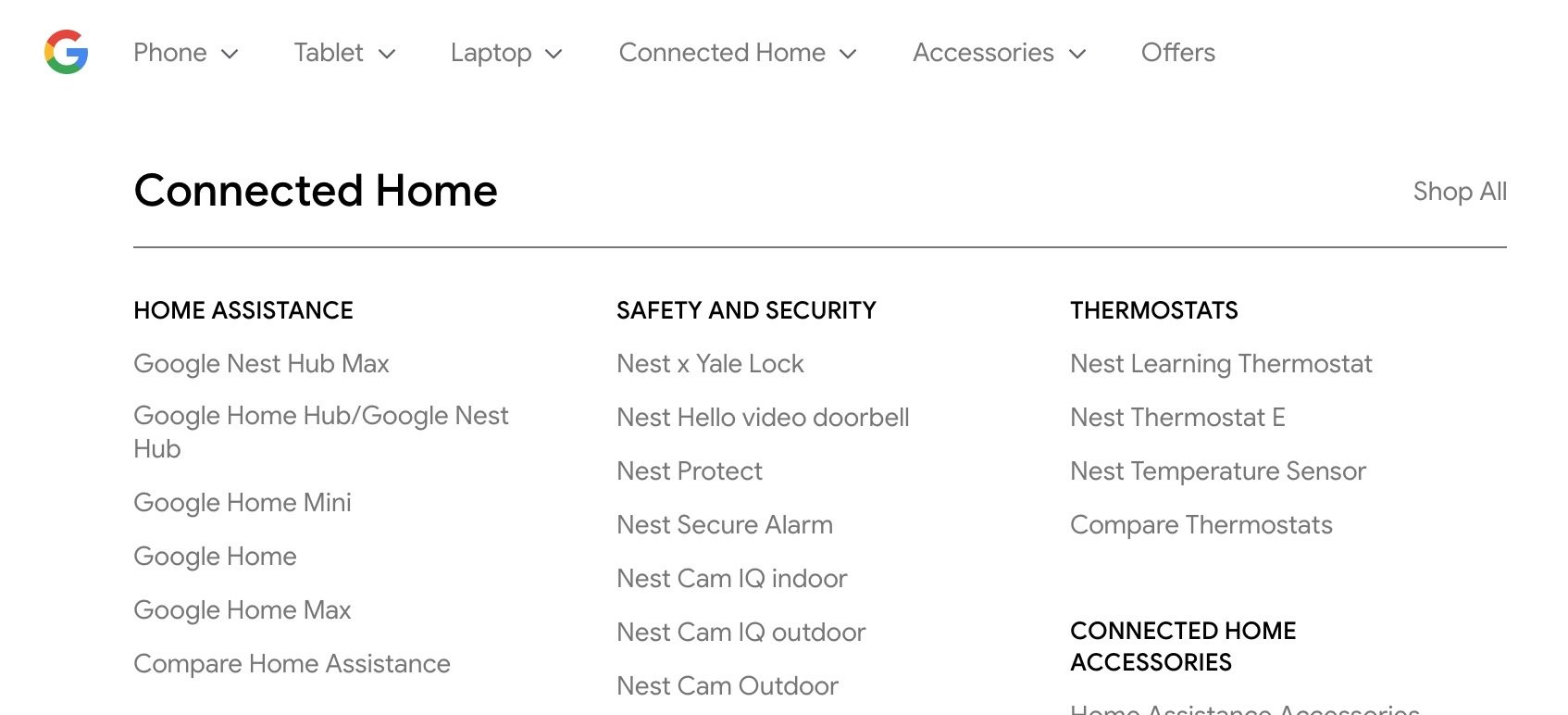Open Nest Hello video doorbell

763,418
